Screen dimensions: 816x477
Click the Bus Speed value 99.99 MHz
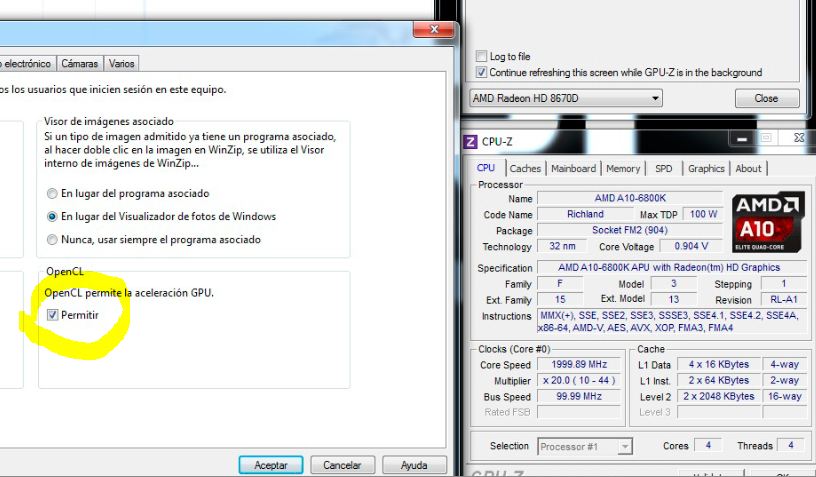pyautogui.click(x=579, y=396)
